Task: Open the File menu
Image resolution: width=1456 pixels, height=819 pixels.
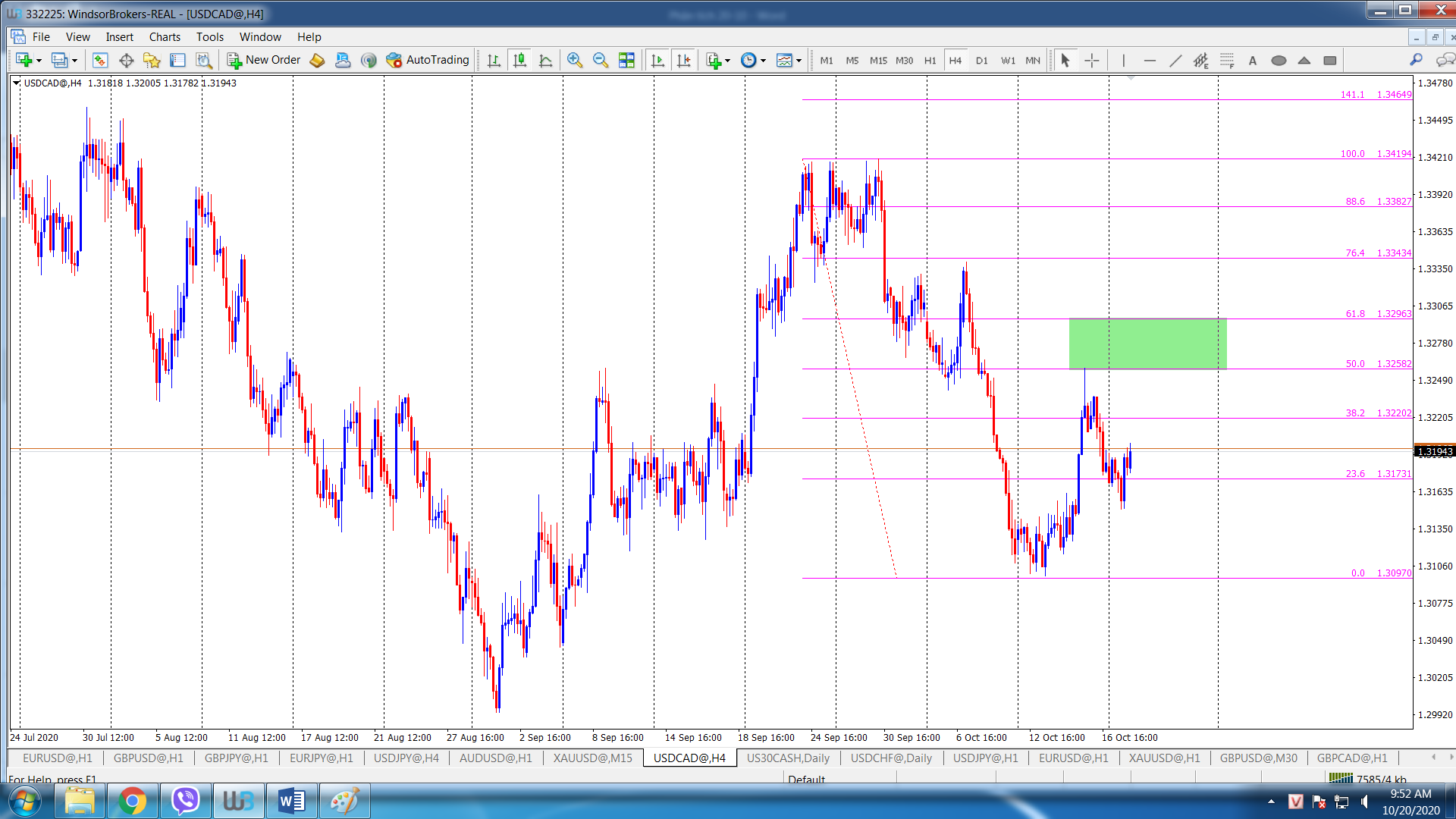Action: (41, 36)
